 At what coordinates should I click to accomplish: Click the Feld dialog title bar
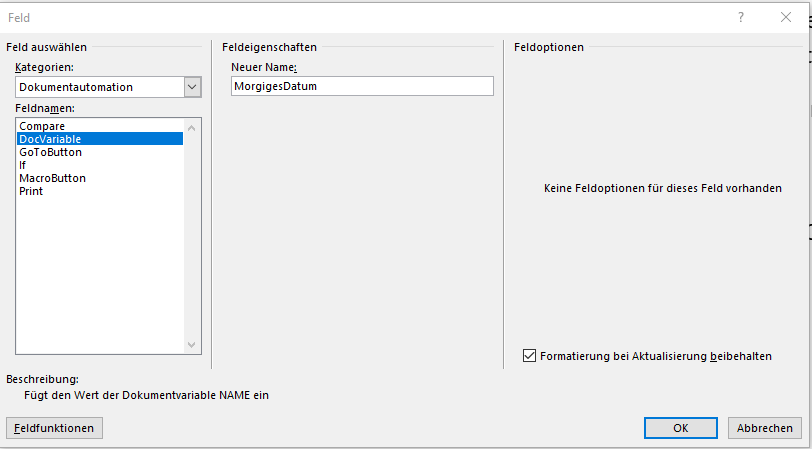350,17
